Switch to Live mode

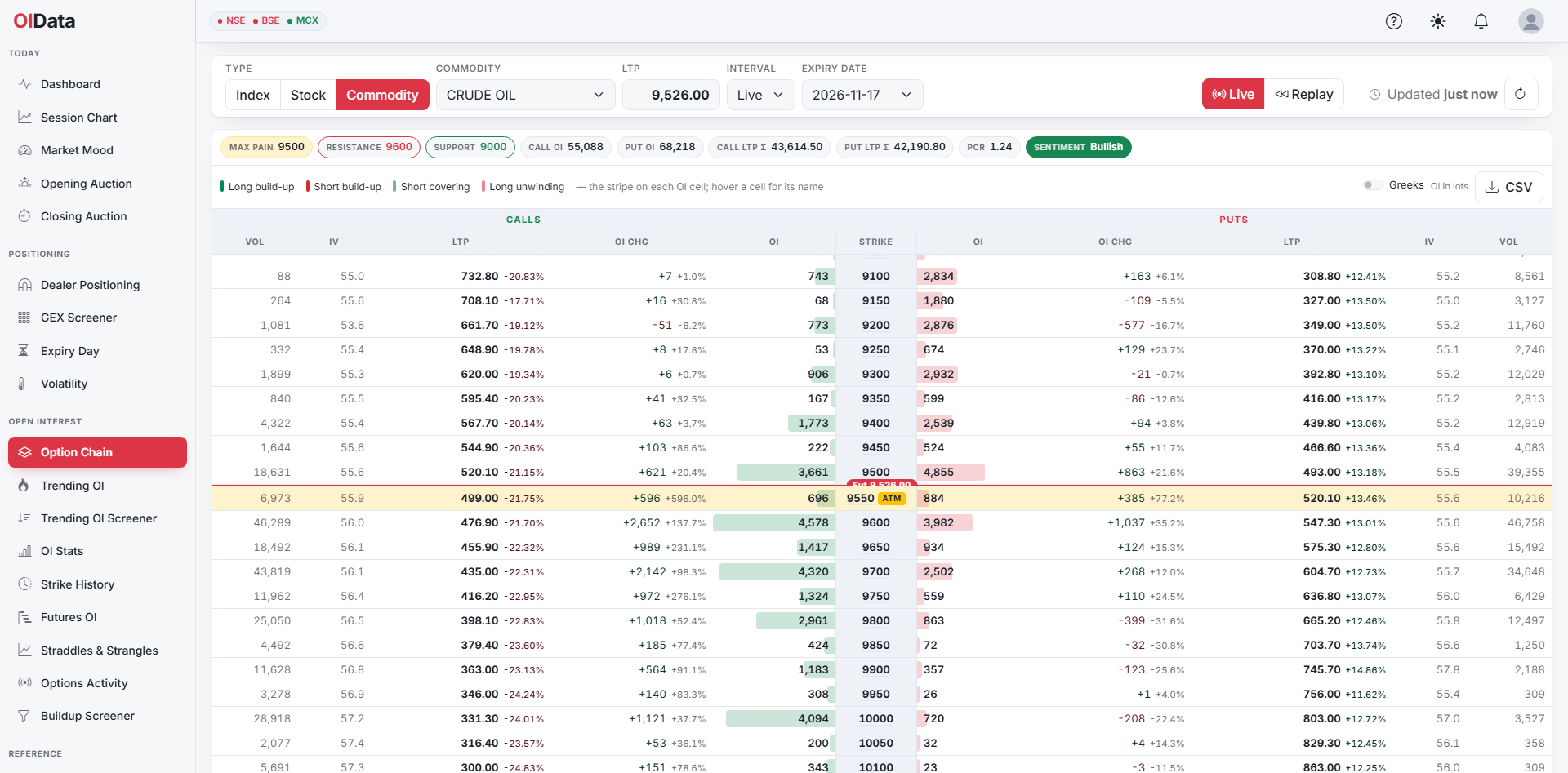tap(1233, 94)
